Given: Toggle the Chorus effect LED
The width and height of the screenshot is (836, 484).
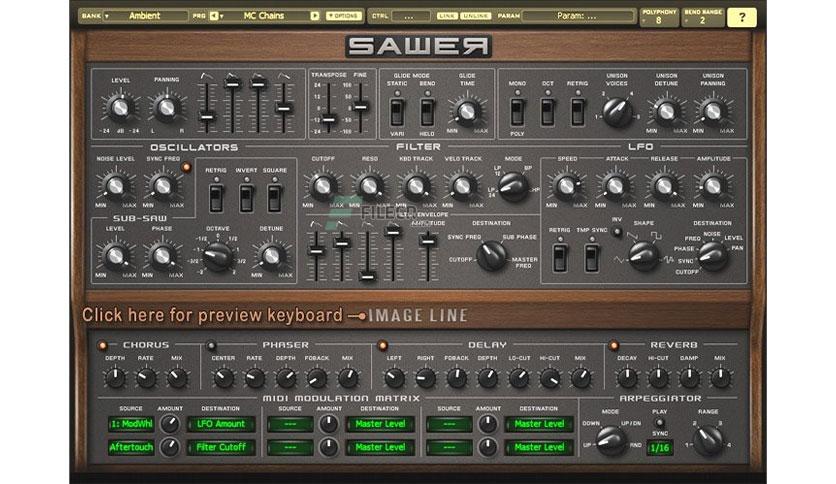Looking at the screenshot, I should click(x=102, y=346).
